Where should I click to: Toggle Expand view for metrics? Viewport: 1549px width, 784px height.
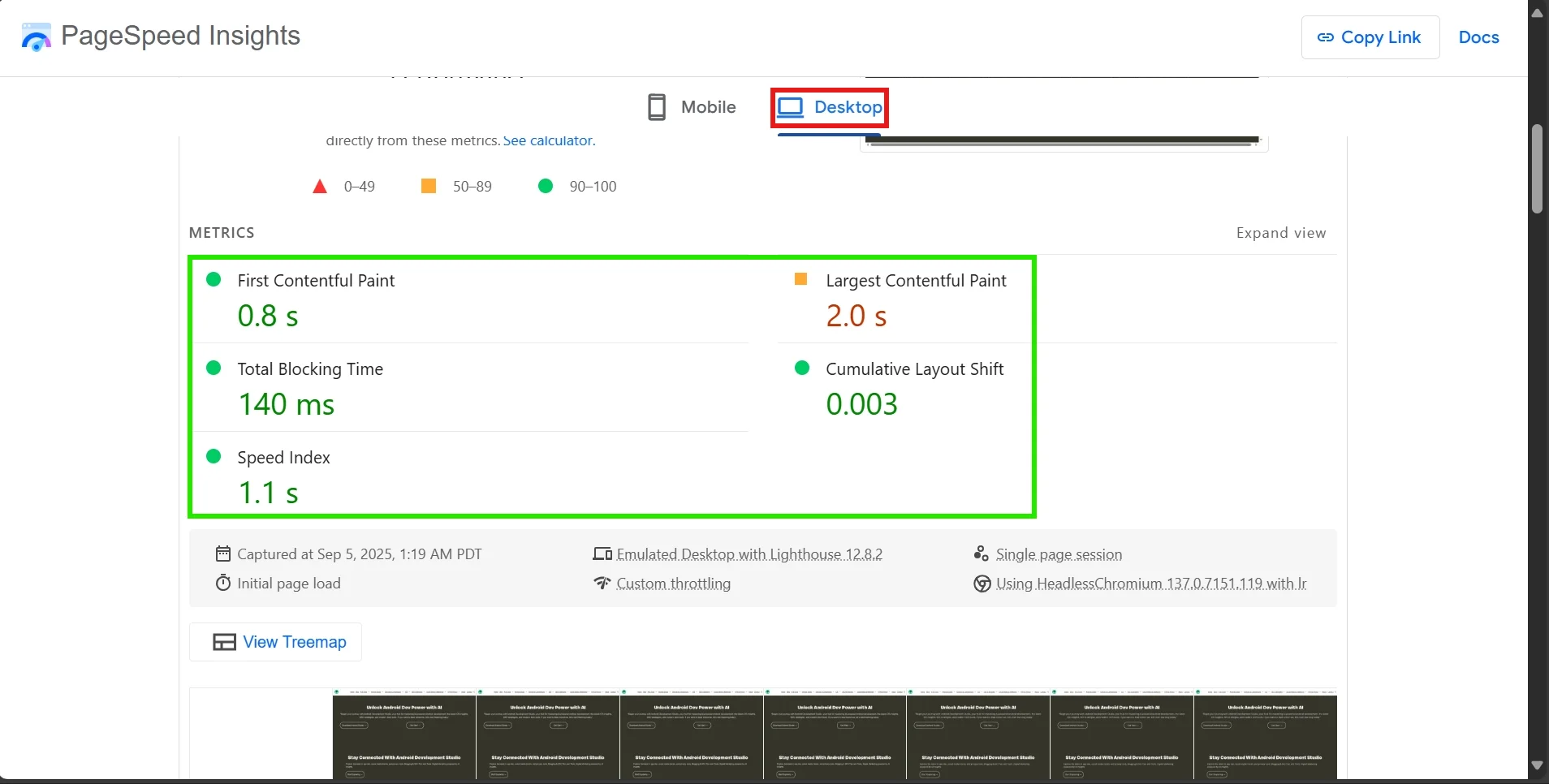(x=1280, y=234)
